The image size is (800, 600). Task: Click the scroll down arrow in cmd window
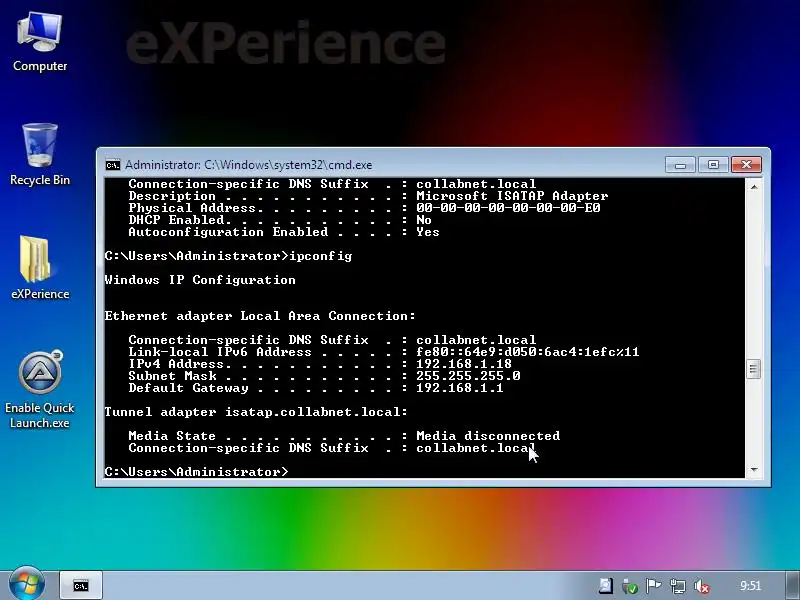point(754,470)
